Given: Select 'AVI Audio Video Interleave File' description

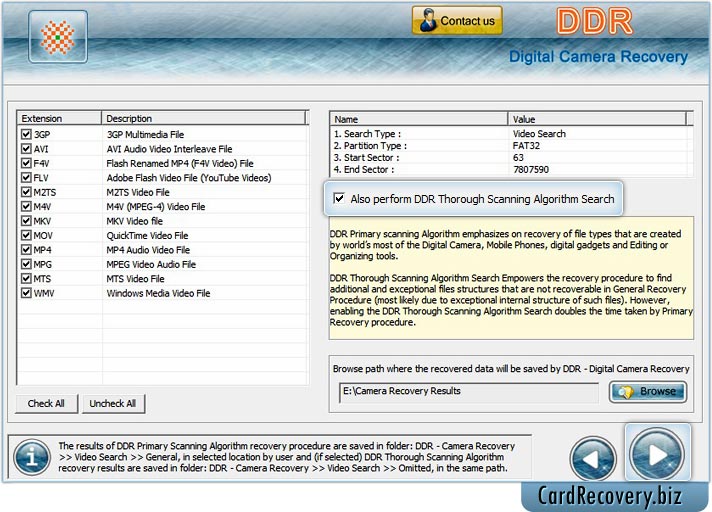Looking at the screenshot, I should (169, 149).
